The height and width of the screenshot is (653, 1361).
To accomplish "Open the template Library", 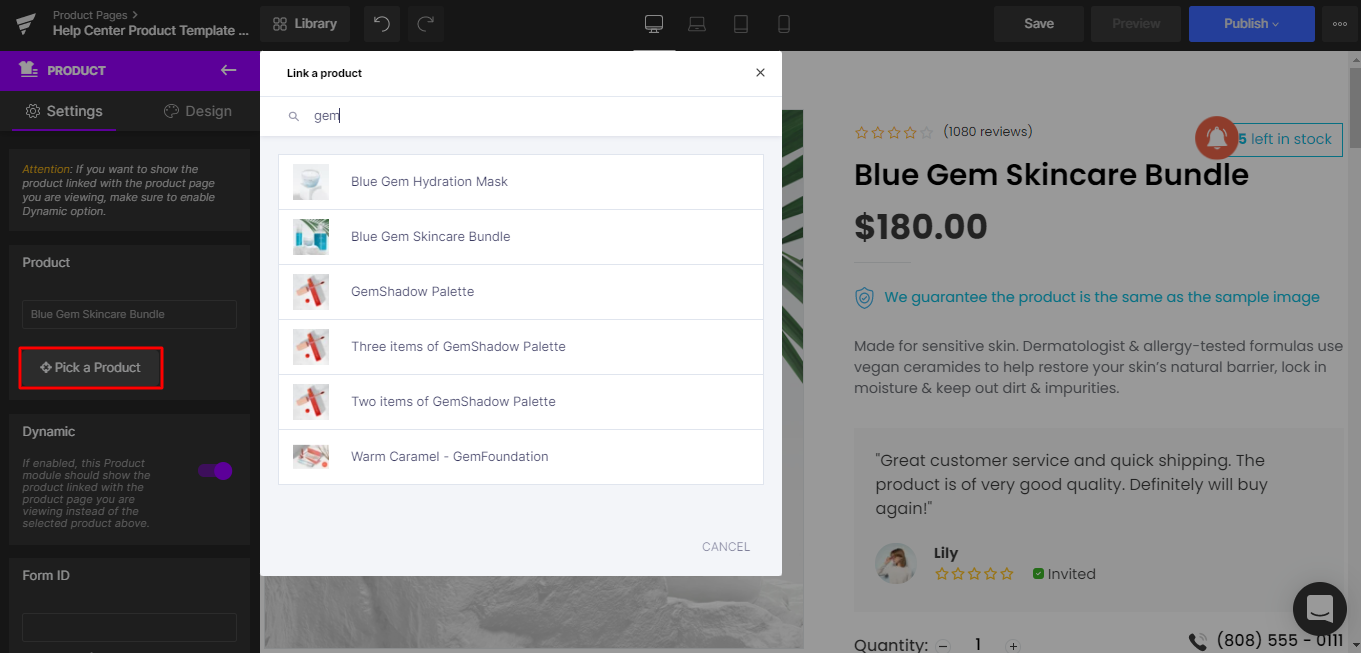I will pos(304,23).
